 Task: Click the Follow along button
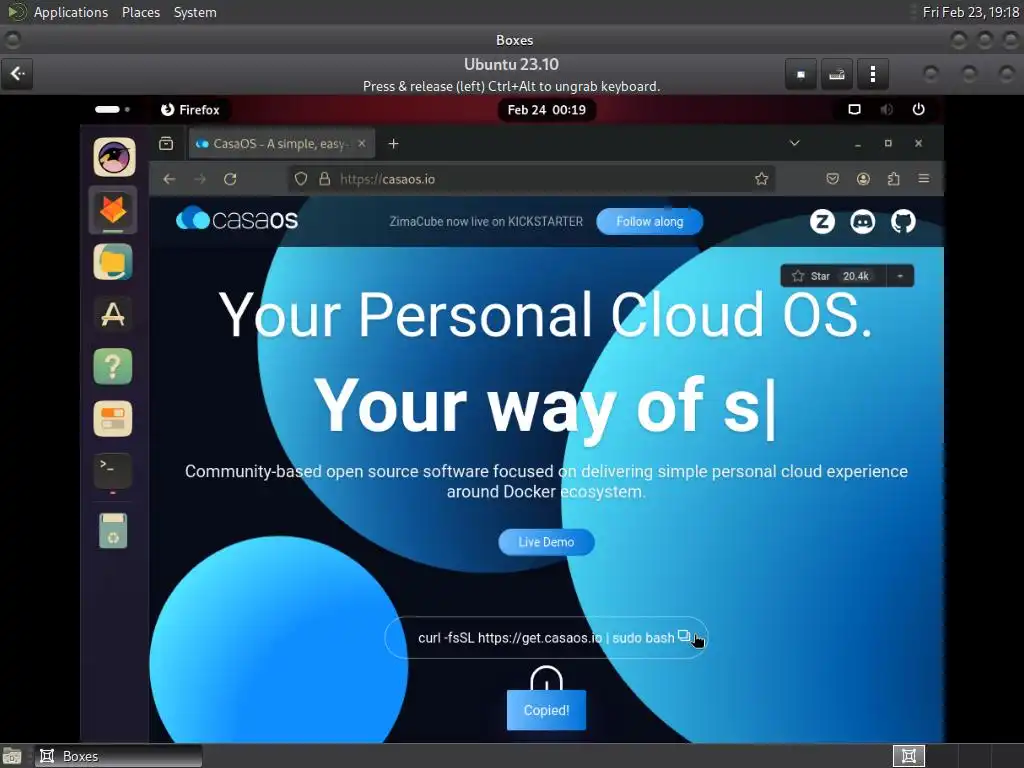point(650,221)
